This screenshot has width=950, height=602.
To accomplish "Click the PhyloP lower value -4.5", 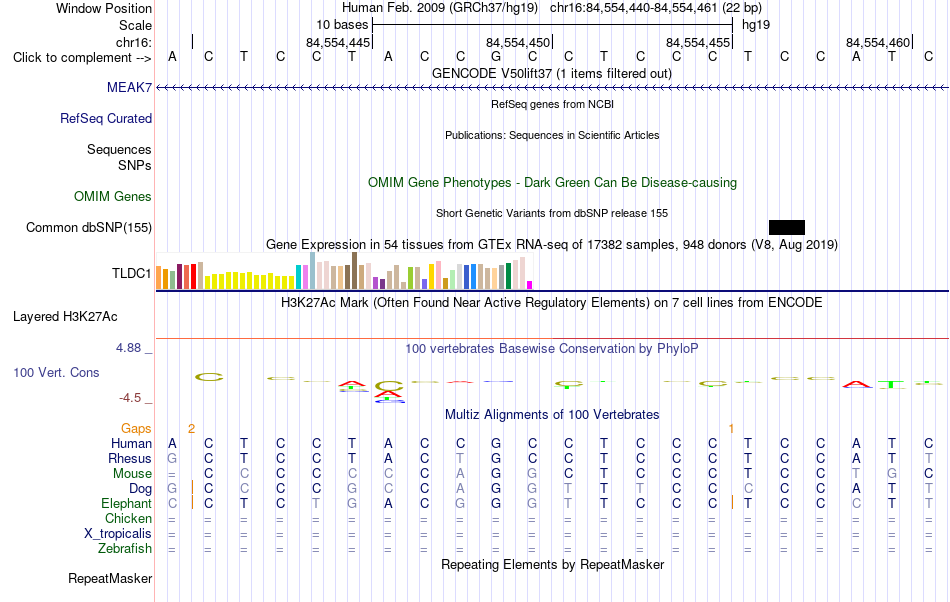I will 130,397.
